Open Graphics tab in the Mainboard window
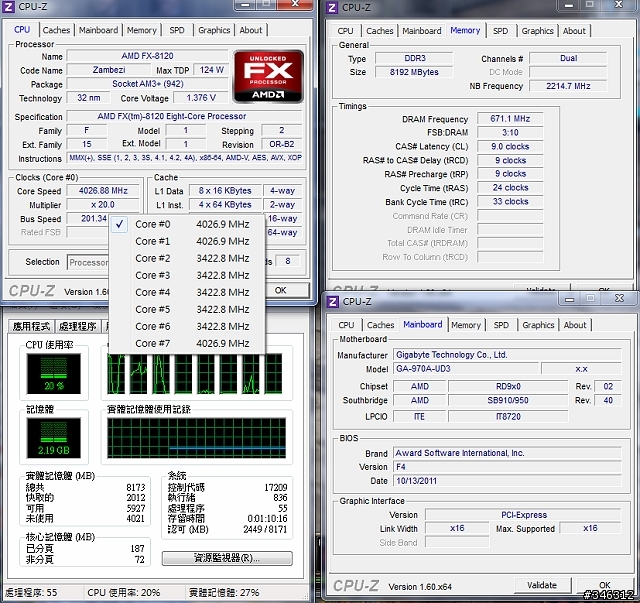Screen dimensions: 640x603 click(x=538, y=325)
